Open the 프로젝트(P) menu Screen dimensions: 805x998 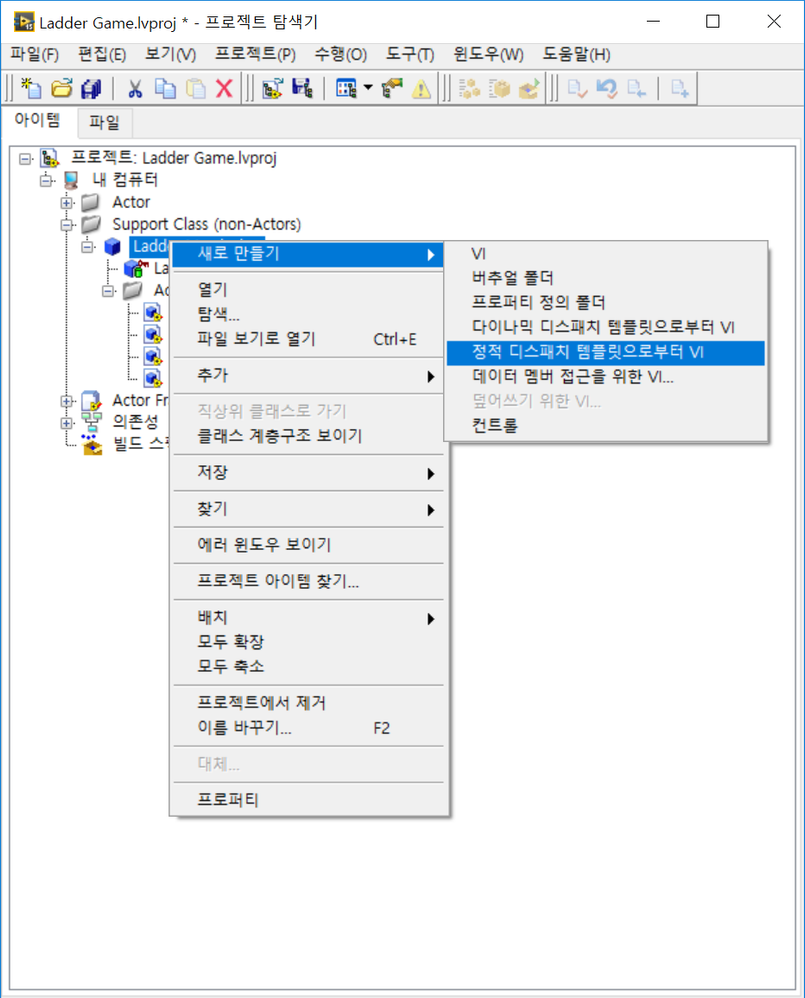pyautogui.click(x=255, y=55)
